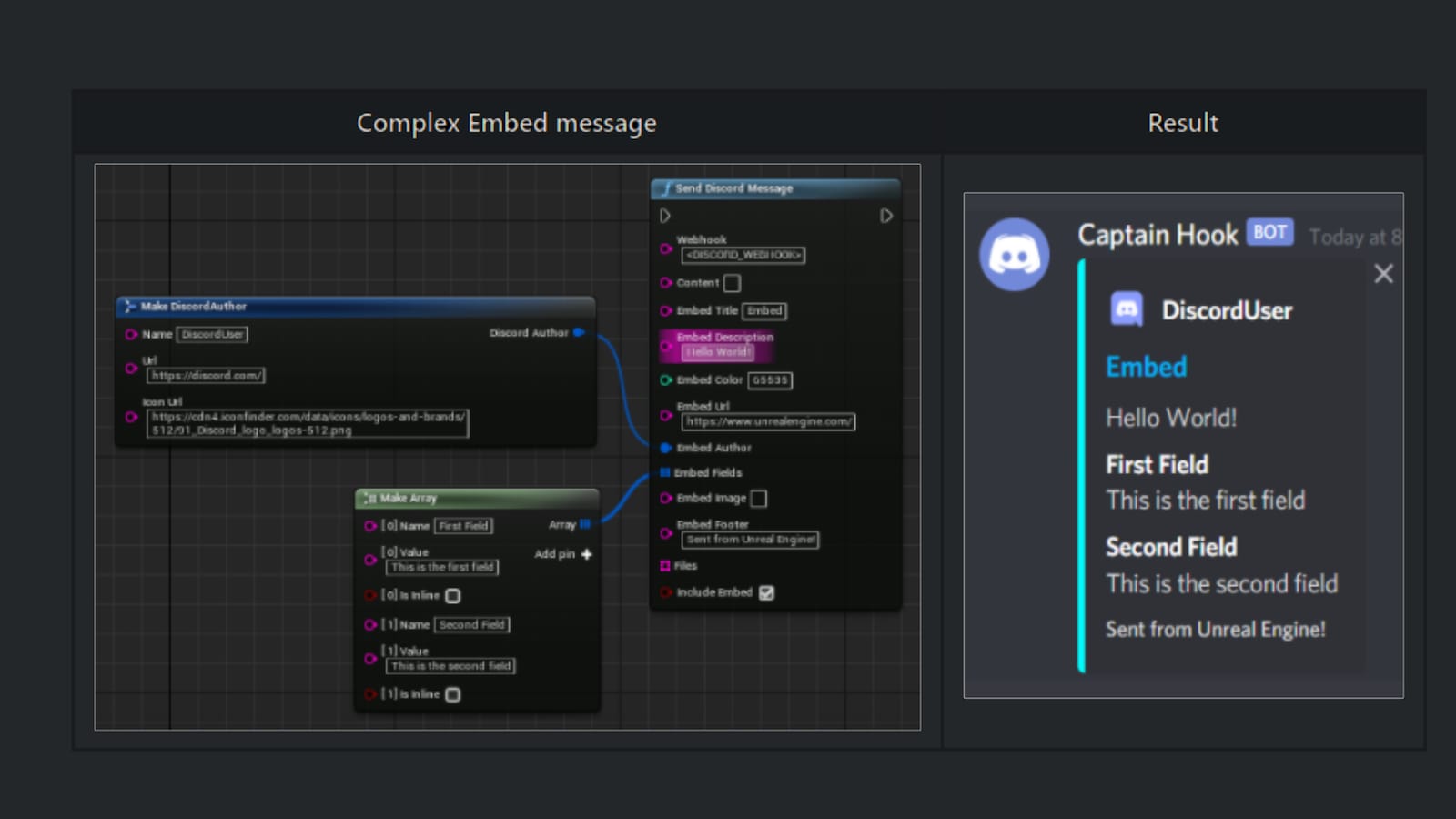Click the blue Embed Author pin
This screenshot has width=1456, height=819.
coord(667,448)
